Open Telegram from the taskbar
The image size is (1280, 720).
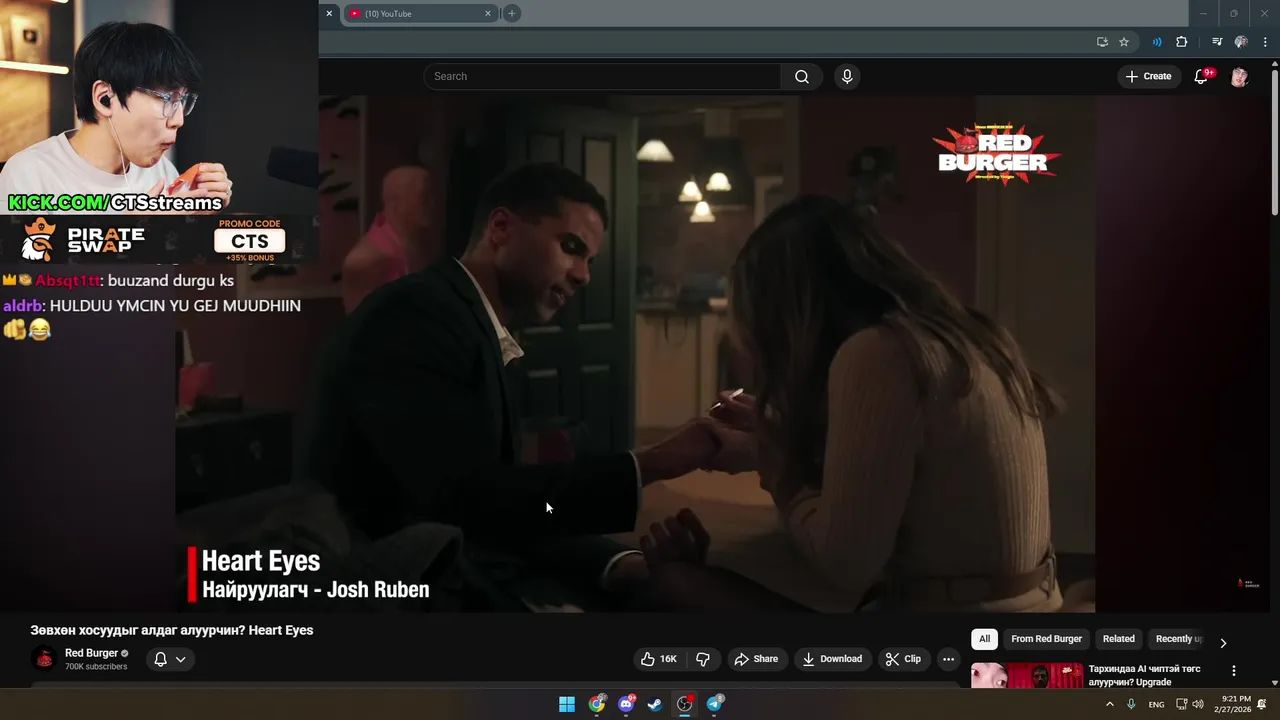(x=714, y=704)
